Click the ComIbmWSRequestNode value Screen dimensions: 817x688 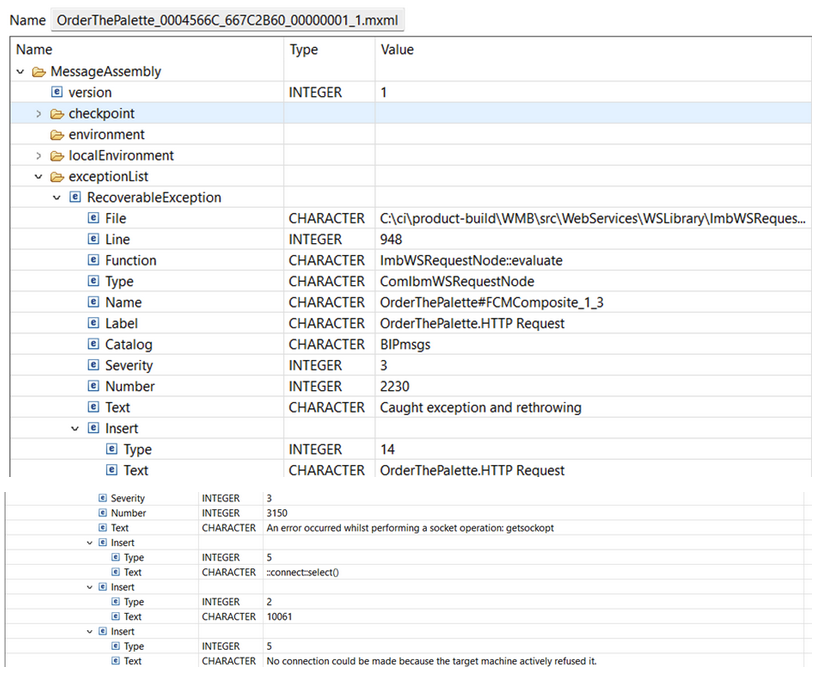pos(457,281)
